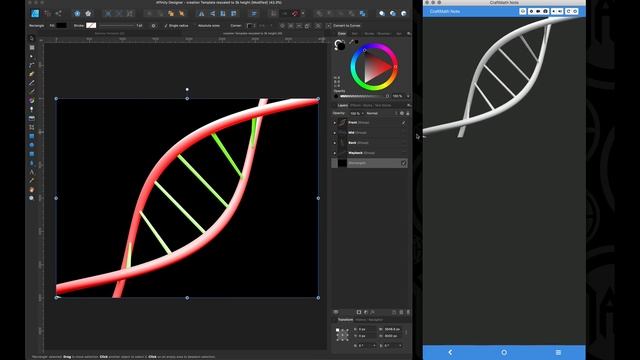Adjust the color Opacity slider
Screen dimensions: 640x360
point(364,96)
